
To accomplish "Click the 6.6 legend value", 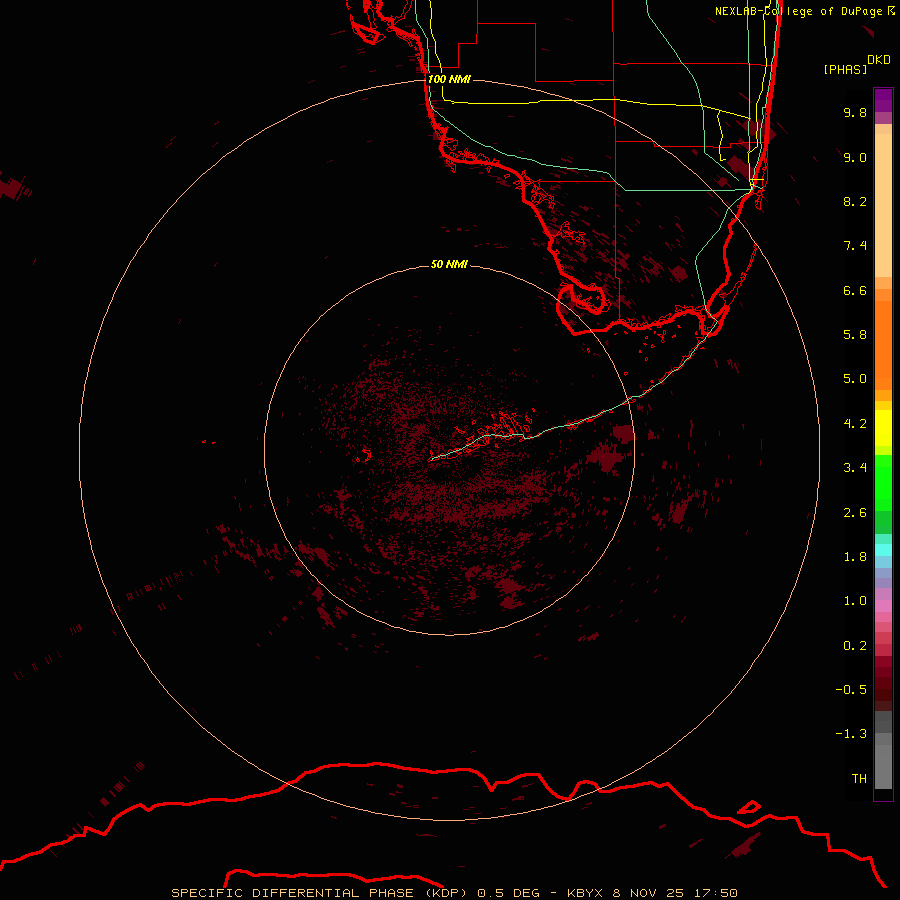I will click(855, 290).
